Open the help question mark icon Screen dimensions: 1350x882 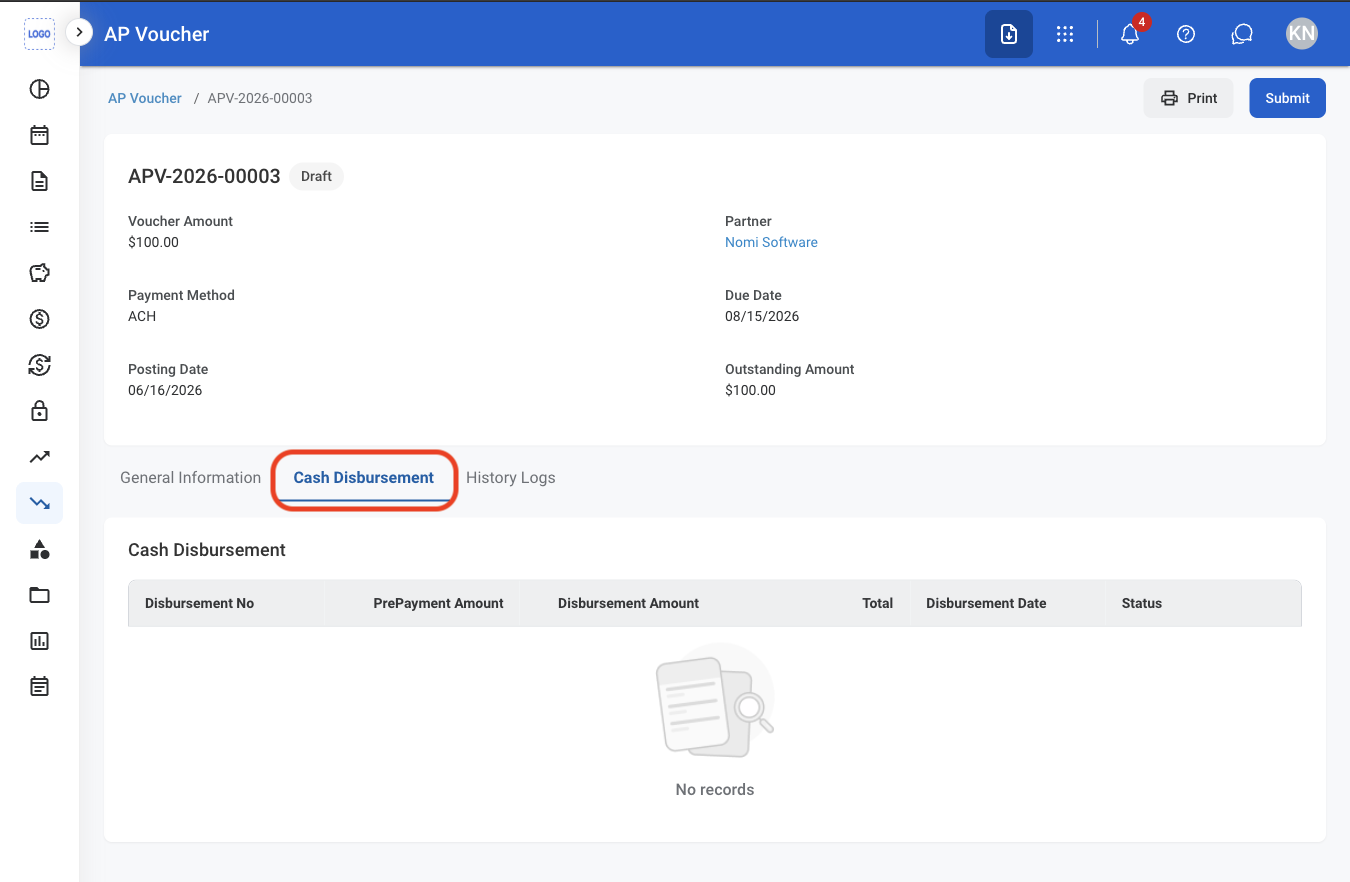(x=1186, y=34)
